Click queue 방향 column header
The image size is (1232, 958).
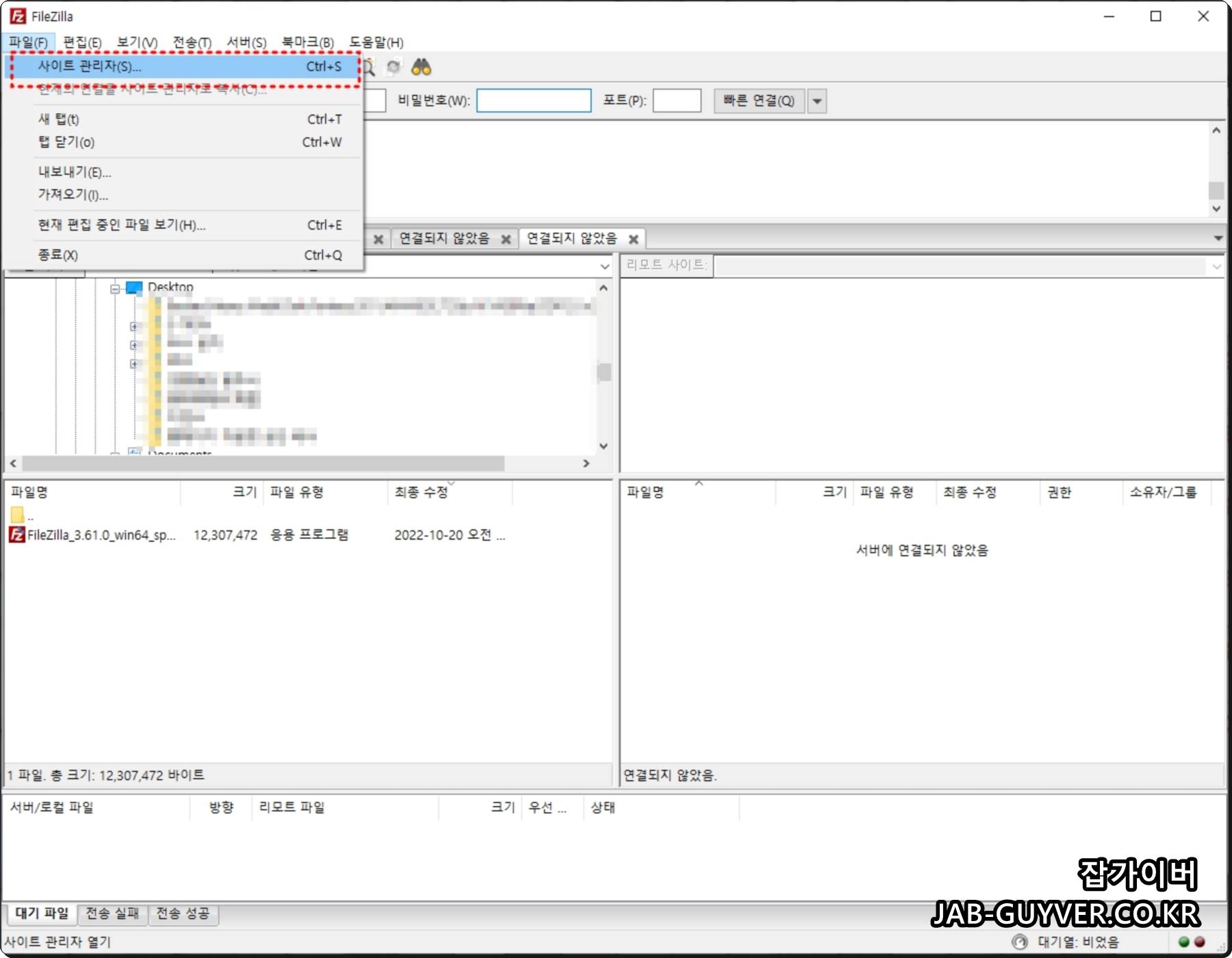(x=221, y=807)
